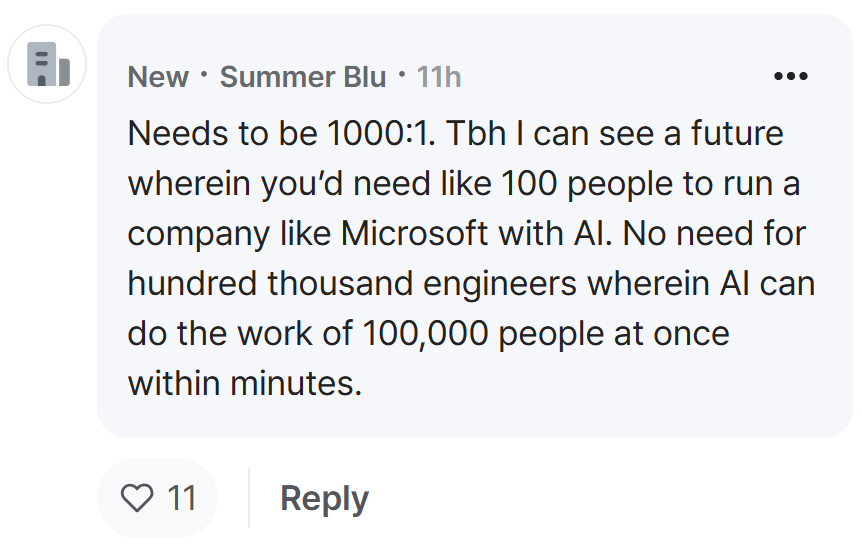Click the company building avatar icon

click(48, 64)
